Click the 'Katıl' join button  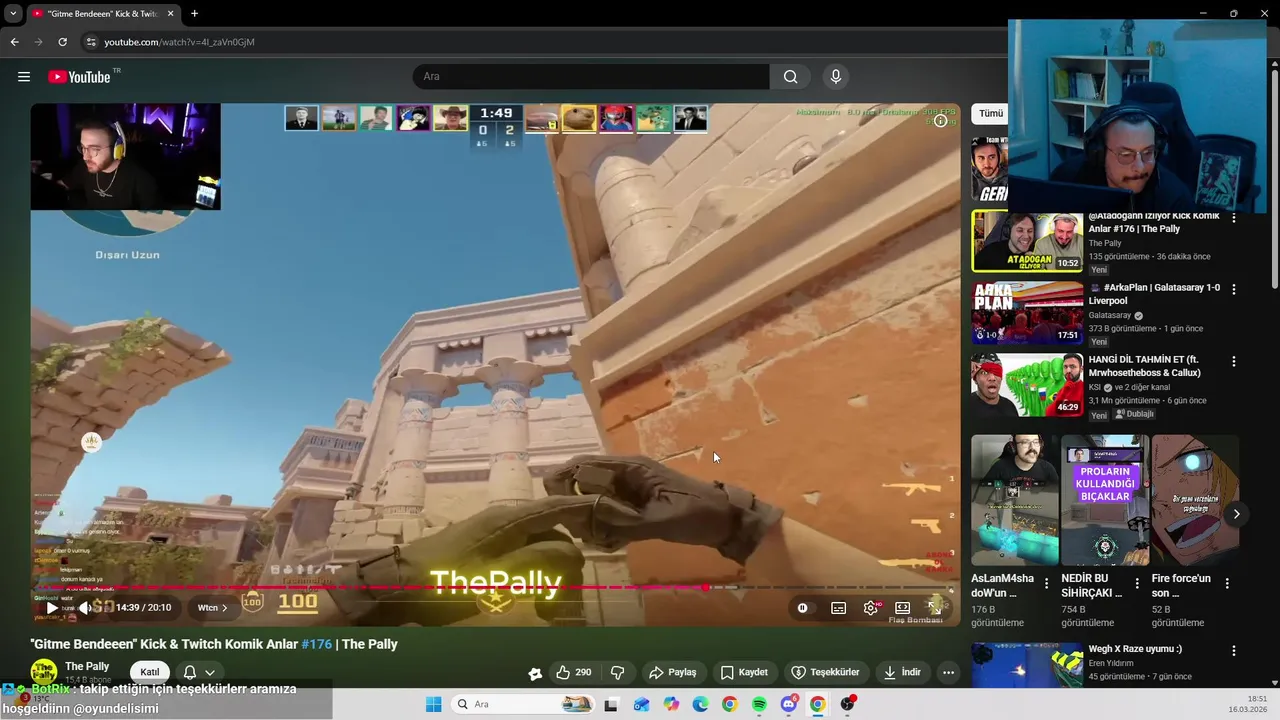[x=150, y=672]
